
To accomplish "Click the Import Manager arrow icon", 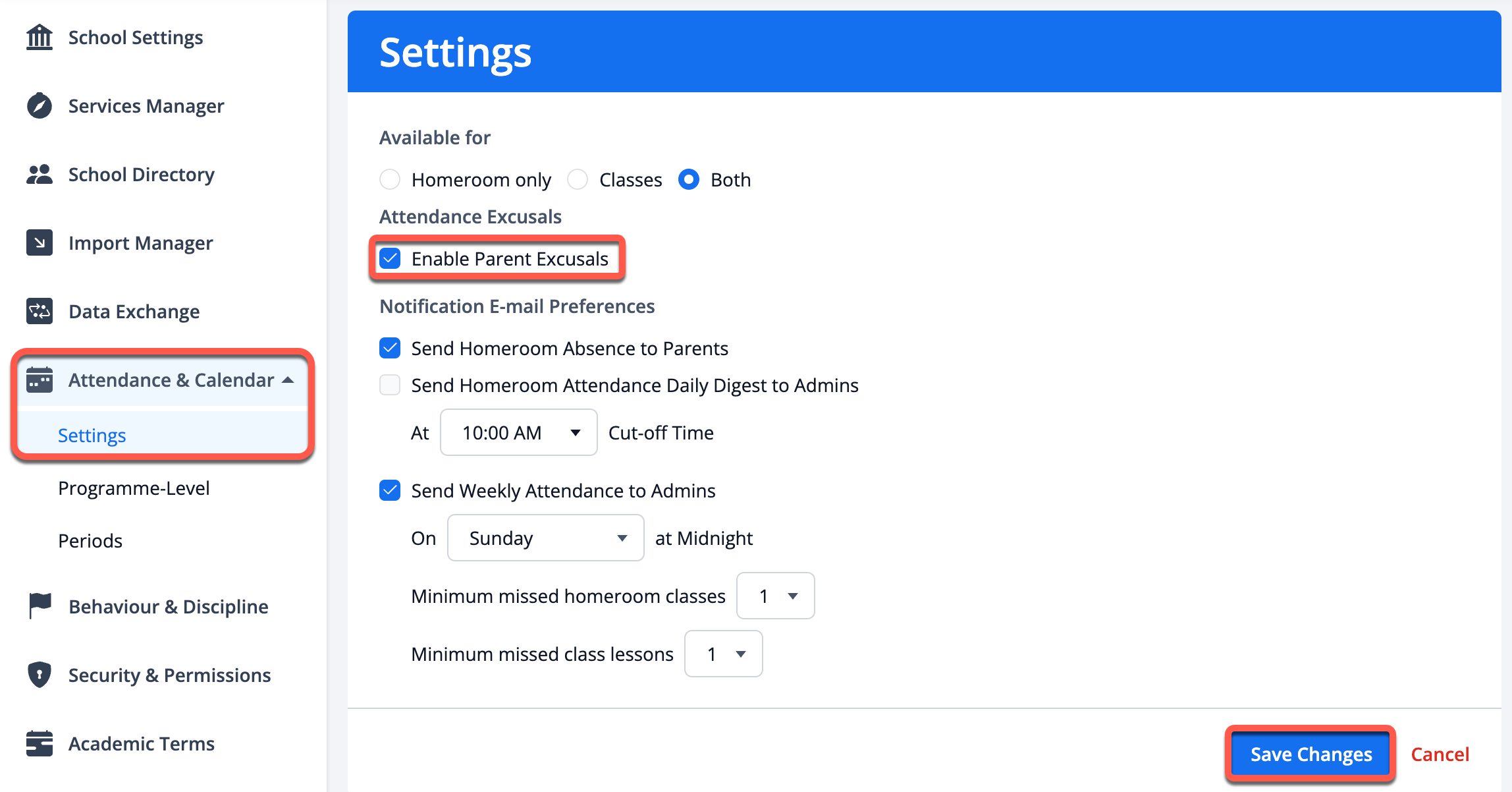I will click(x=40, y=243).
